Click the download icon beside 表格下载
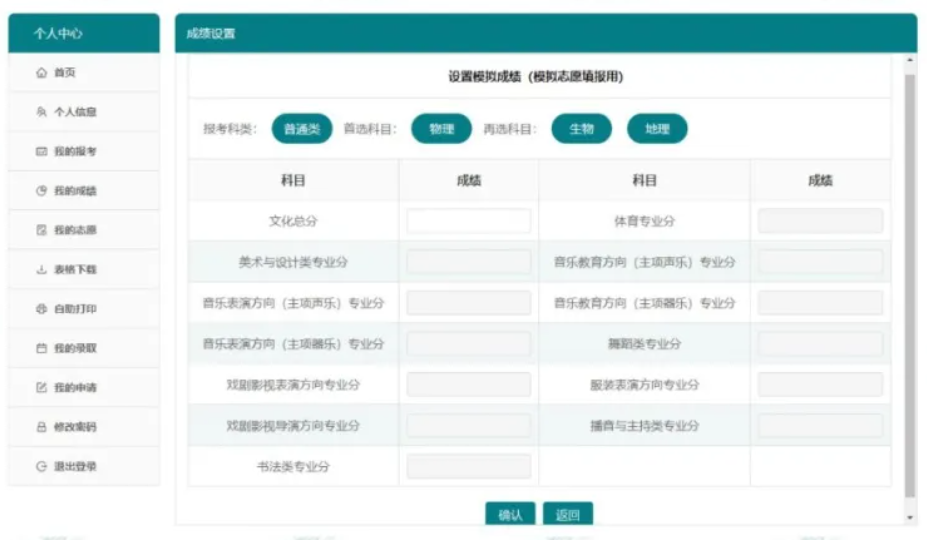927x540 pixels. click(x=41, y=270)
